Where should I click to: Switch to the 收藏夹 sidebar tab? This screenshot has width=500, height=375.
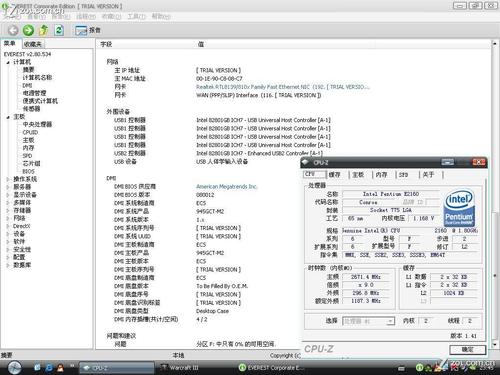33,44
